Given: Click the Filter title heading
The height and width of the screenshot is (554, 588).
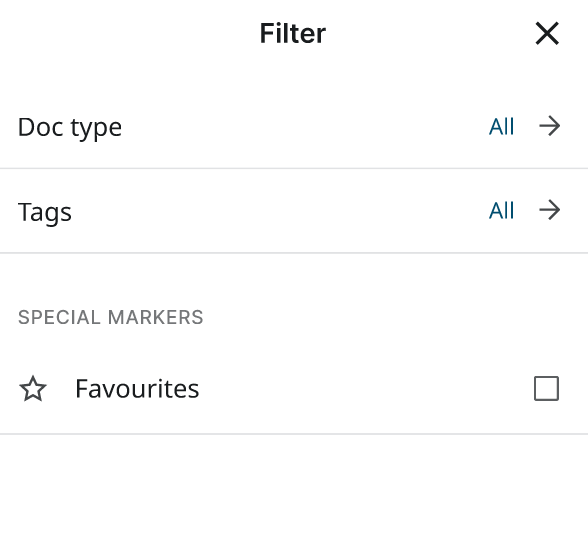Looking at the screenshot, I should click(x=293, y=33).
